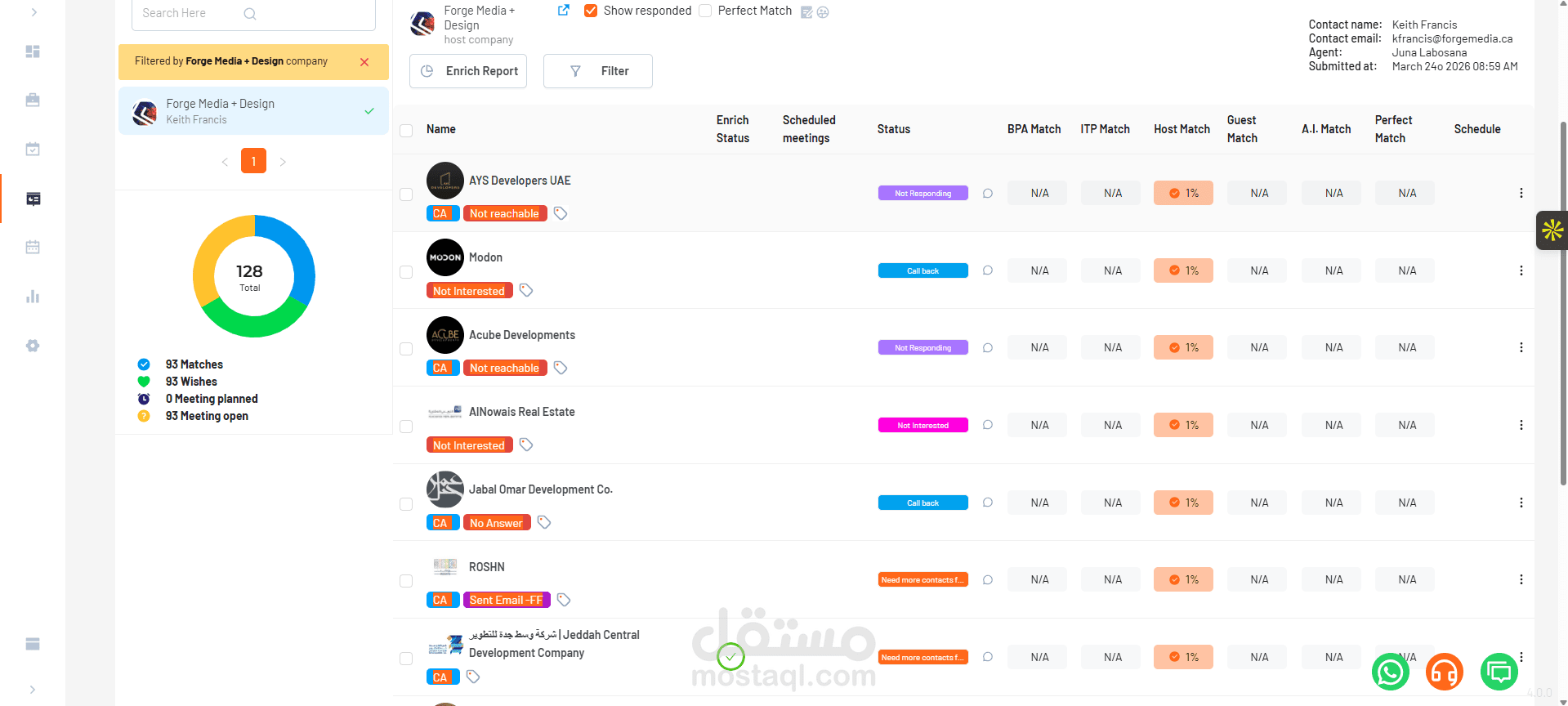
Task: Open the active meetings list sidebar item
Action: 33,199
